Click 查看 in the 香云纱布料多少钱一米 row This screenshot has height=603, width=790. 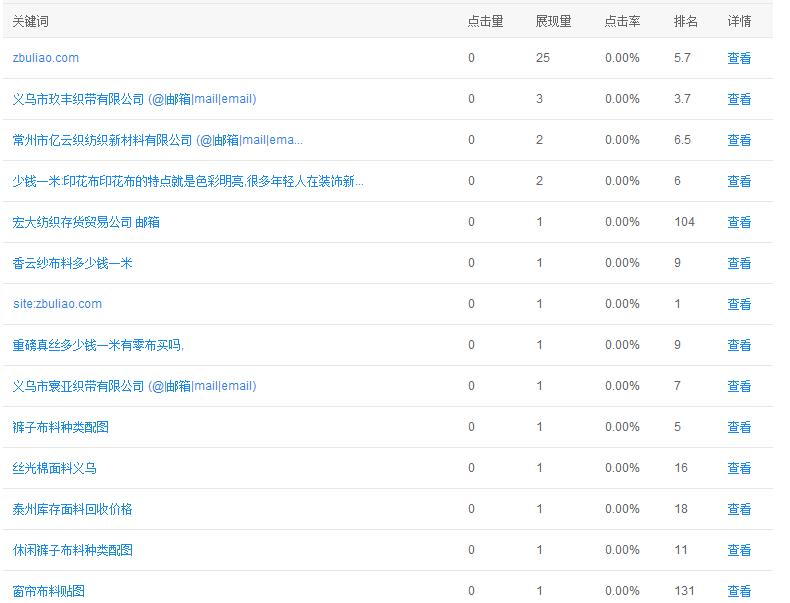coord(739,263)
